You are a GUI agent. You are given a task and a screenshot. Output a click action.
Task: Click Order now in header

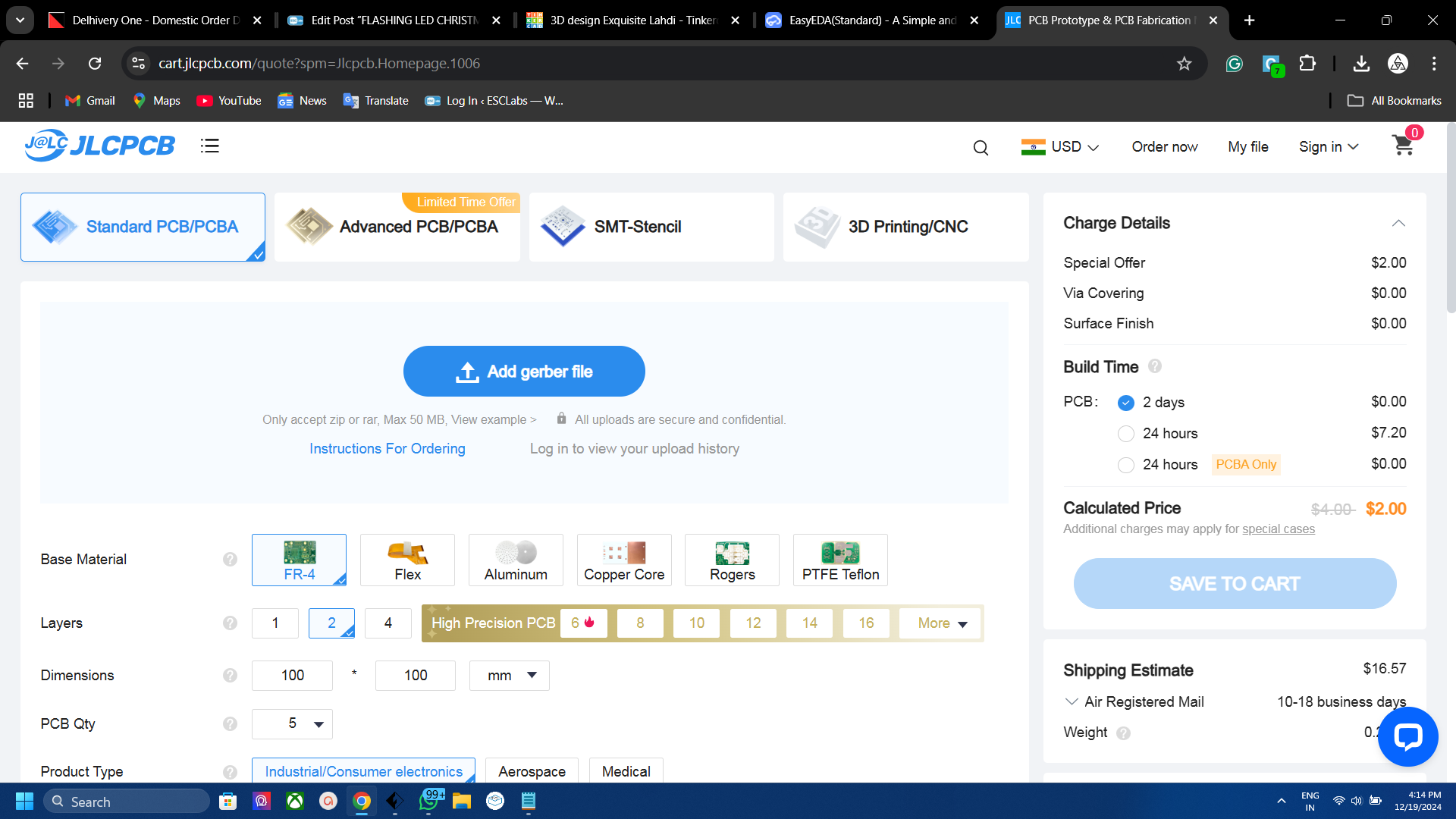(1165, 147)
